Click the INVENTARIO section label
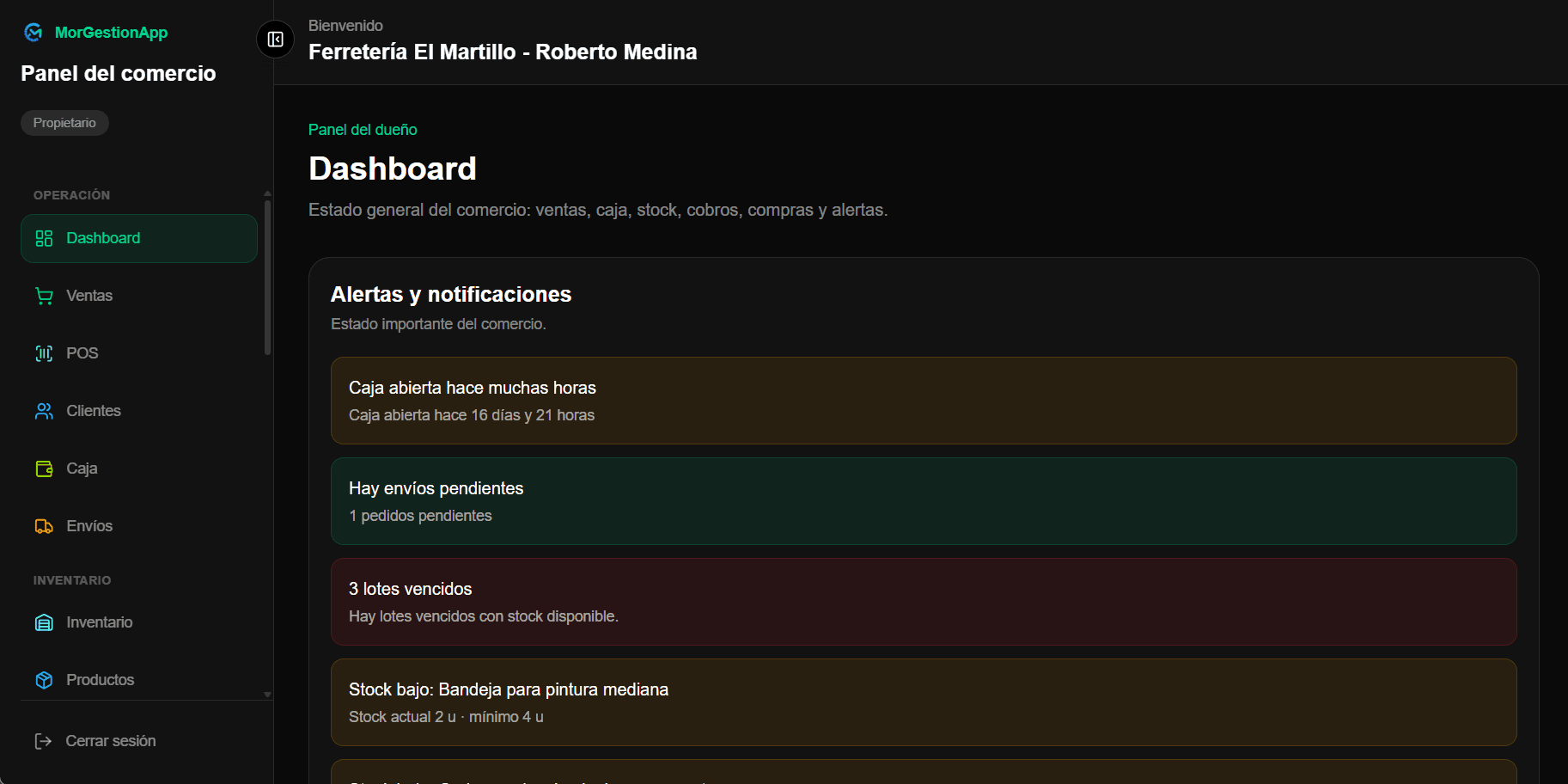1568x784 pixels. click(72, 580)
